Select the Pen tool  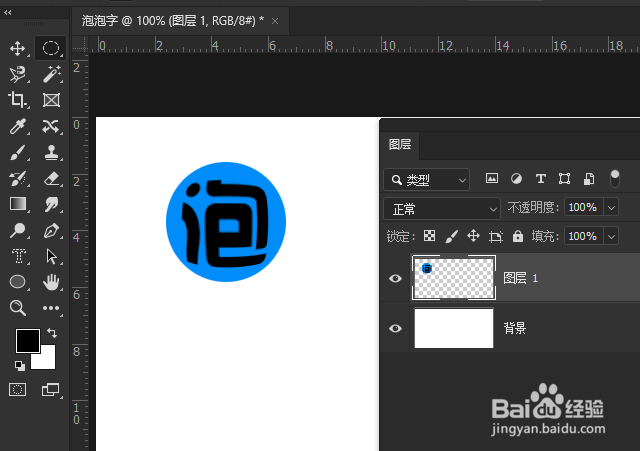click(51, 231)
